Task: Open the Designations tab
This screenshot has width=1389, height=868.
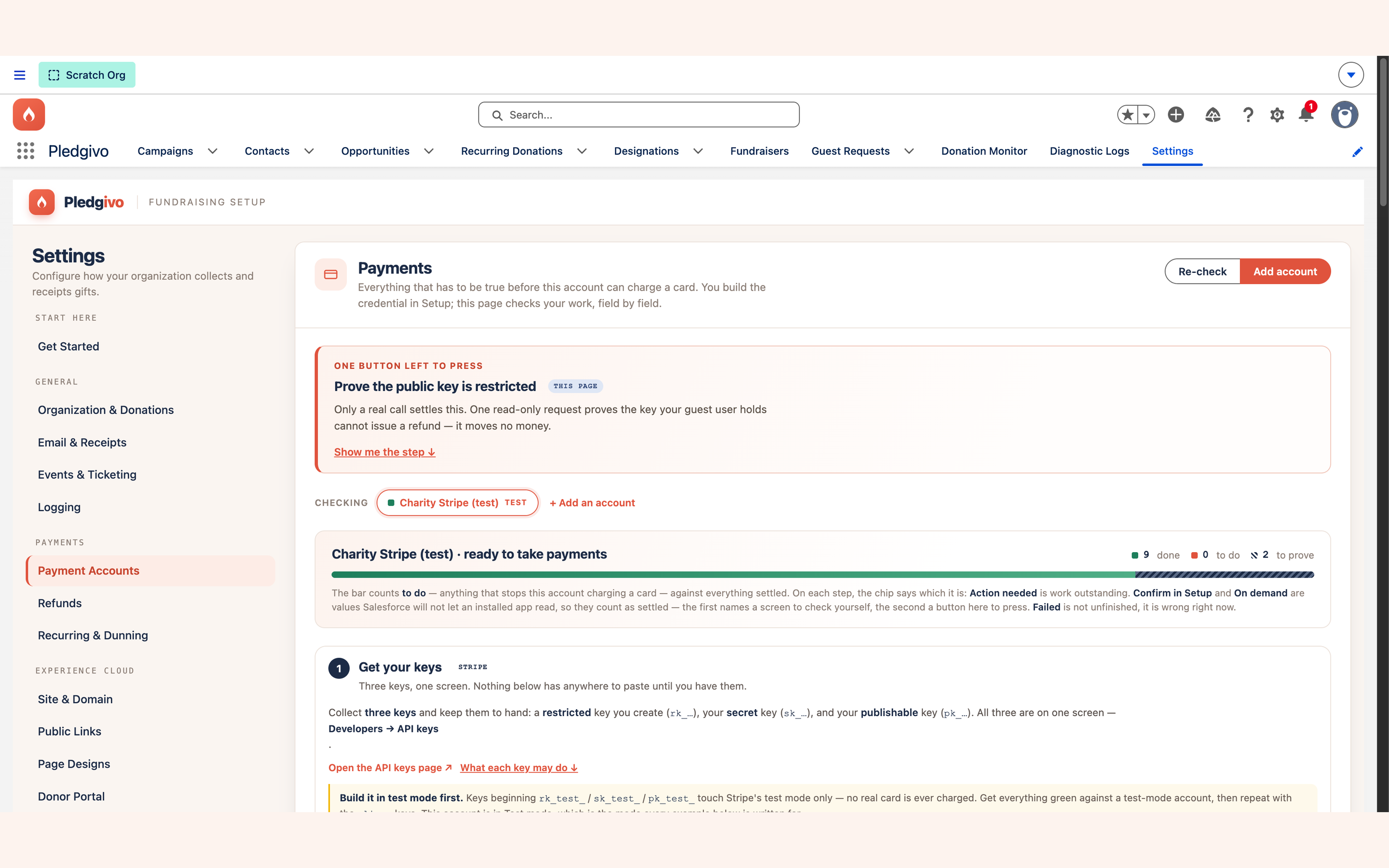Action: tap(646, 151)
